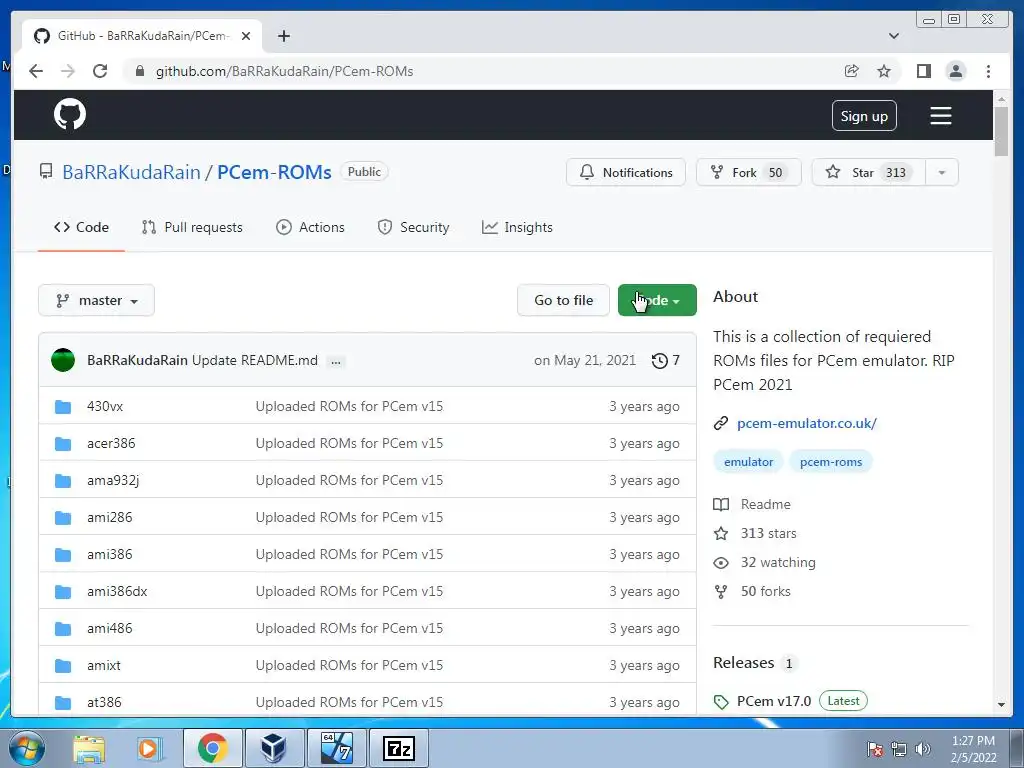Screen dimensions: 1024x768
Task: Expand the Chrome tab search chevron
Action: [x=894, y=36]
